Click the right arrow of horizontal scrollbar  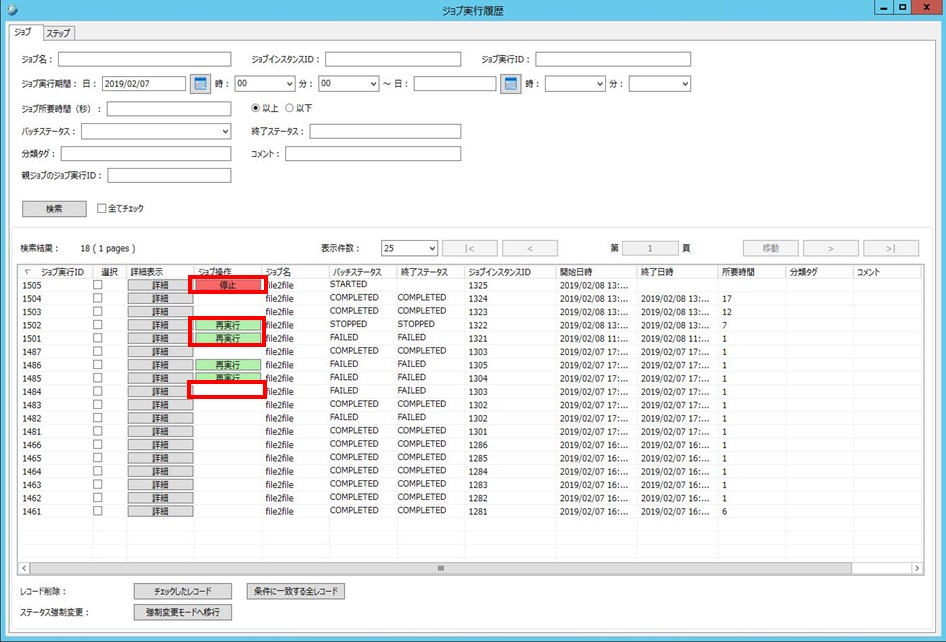pyautogui.click(x=918, y=568)
